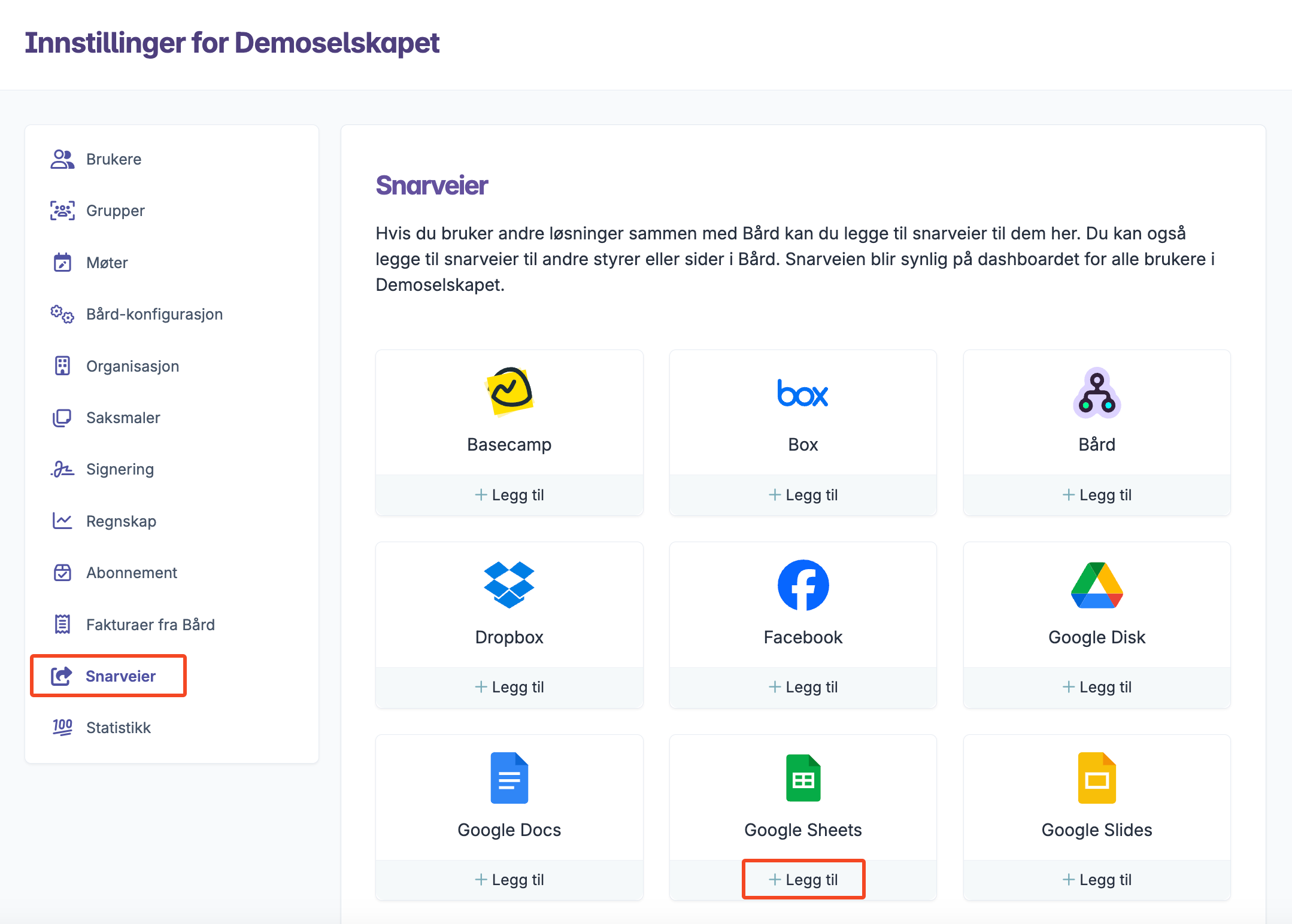
Task: Click the Google Slides card label
Action: (x=1097, y=830)
